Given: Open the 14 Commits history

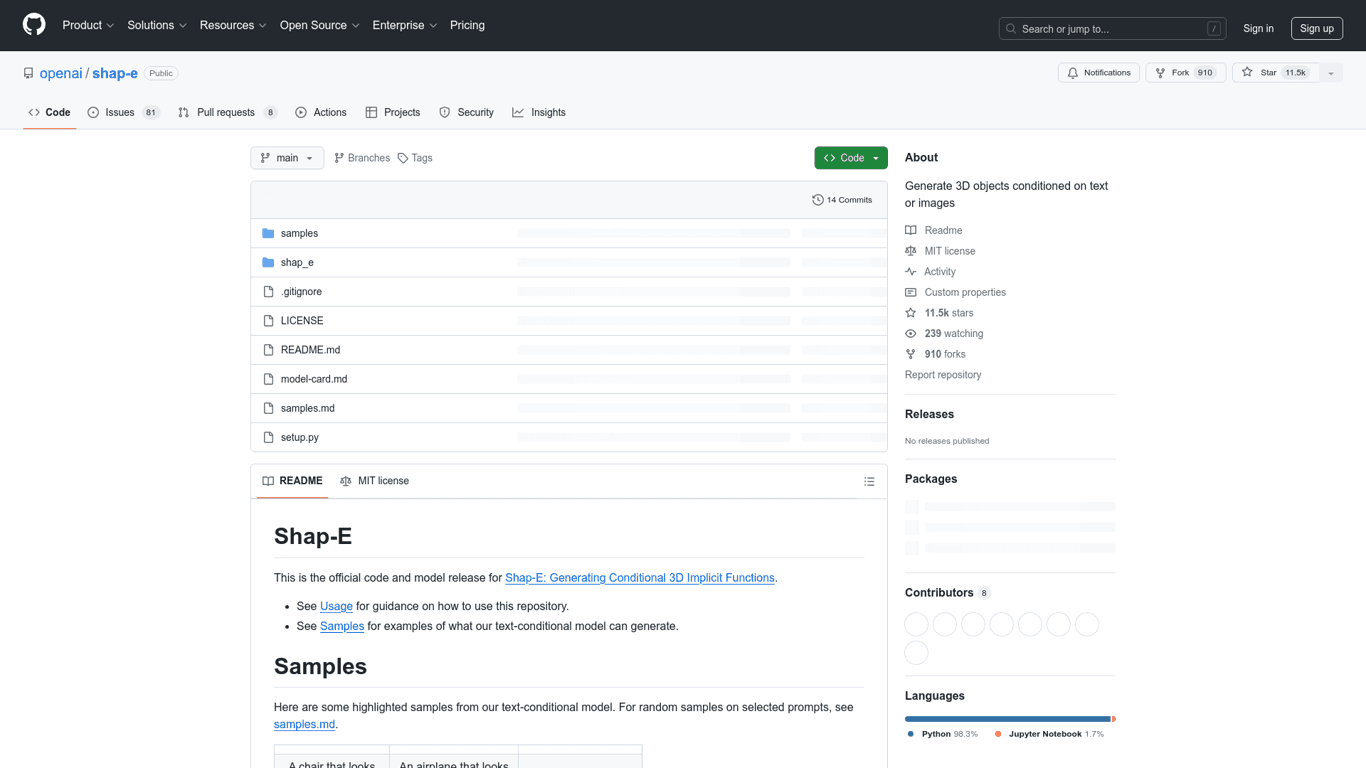Looking at the screenshot, I should click(842, 200).
